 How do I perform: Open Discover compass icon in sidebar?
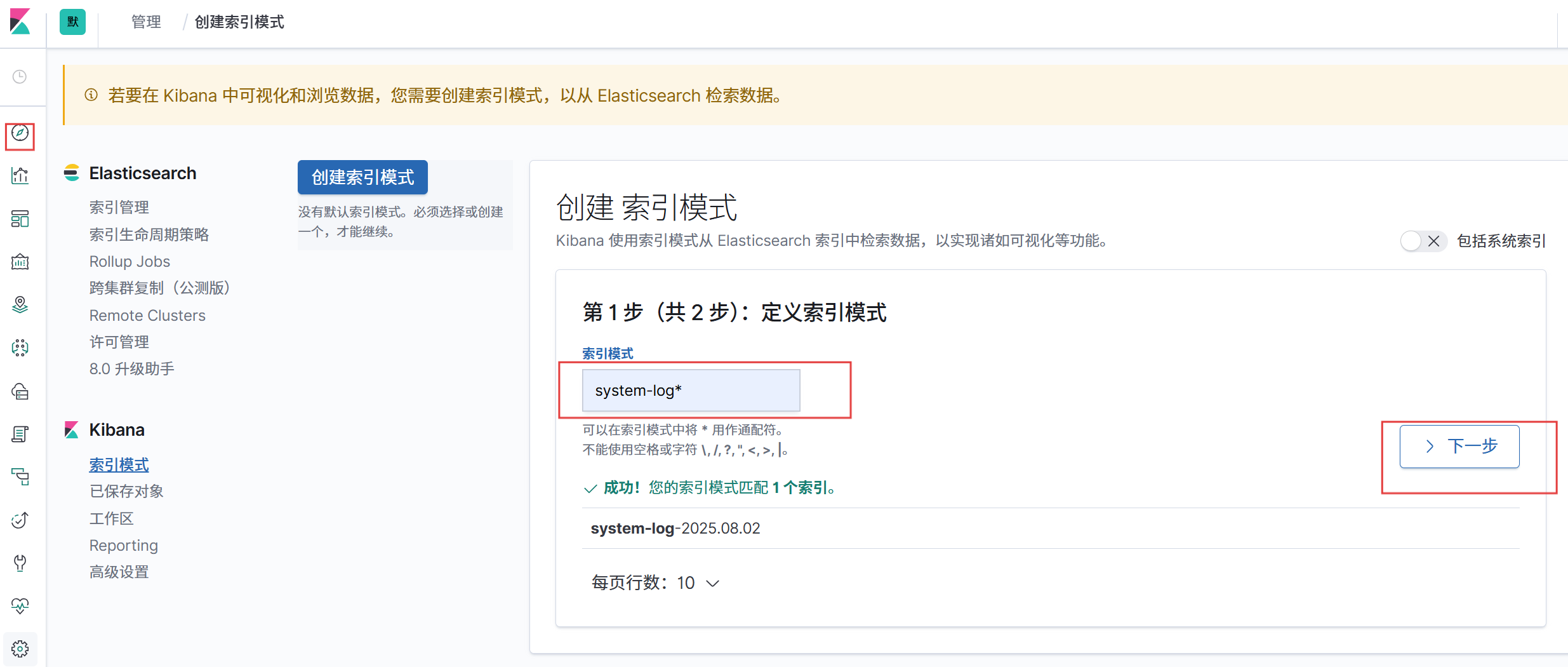pyautogui.click(x=20, y=133)
